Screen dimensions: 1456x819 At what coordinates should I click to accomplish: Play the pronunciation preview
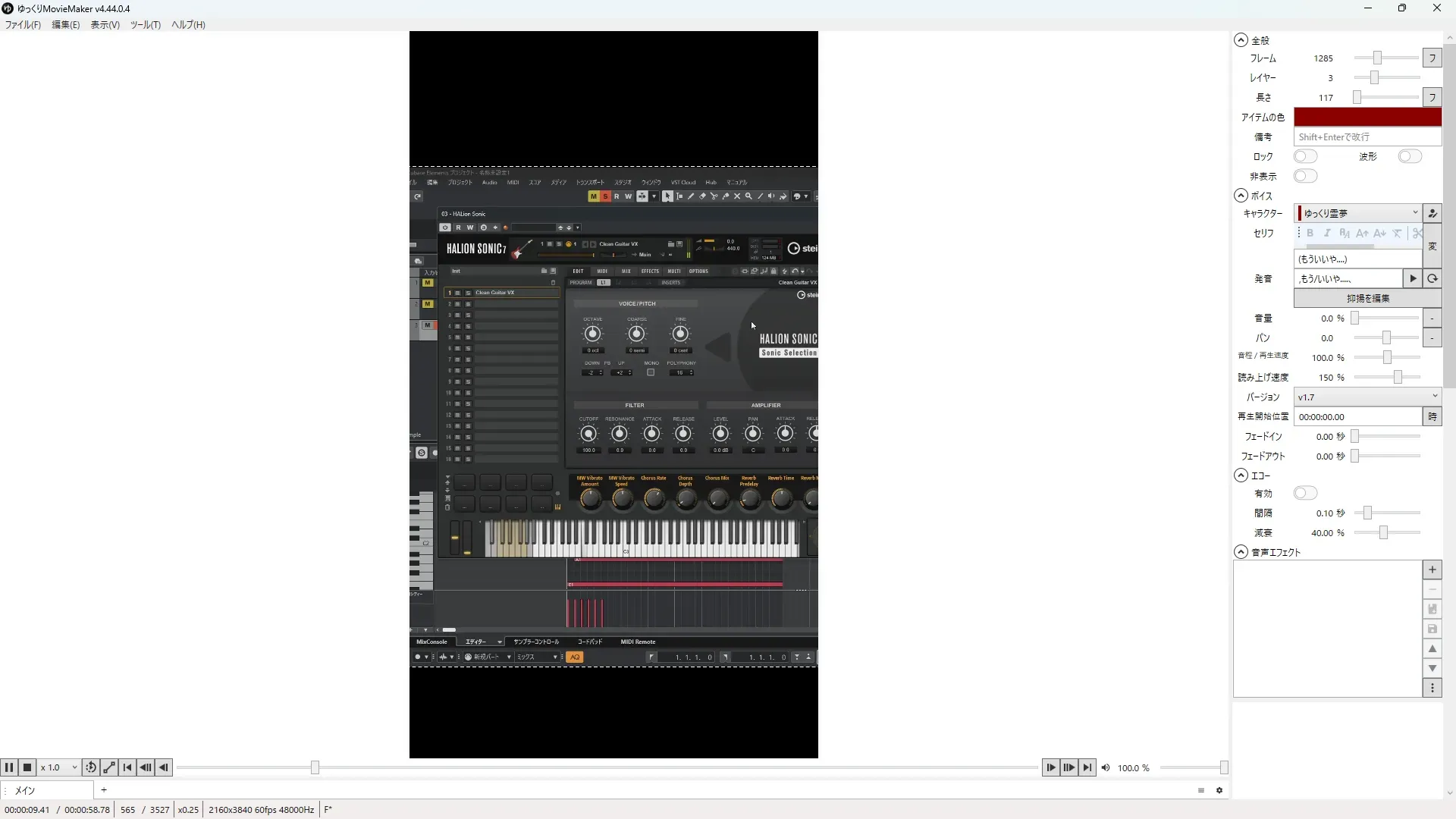pyautogui.click(x=1412, y=278)
